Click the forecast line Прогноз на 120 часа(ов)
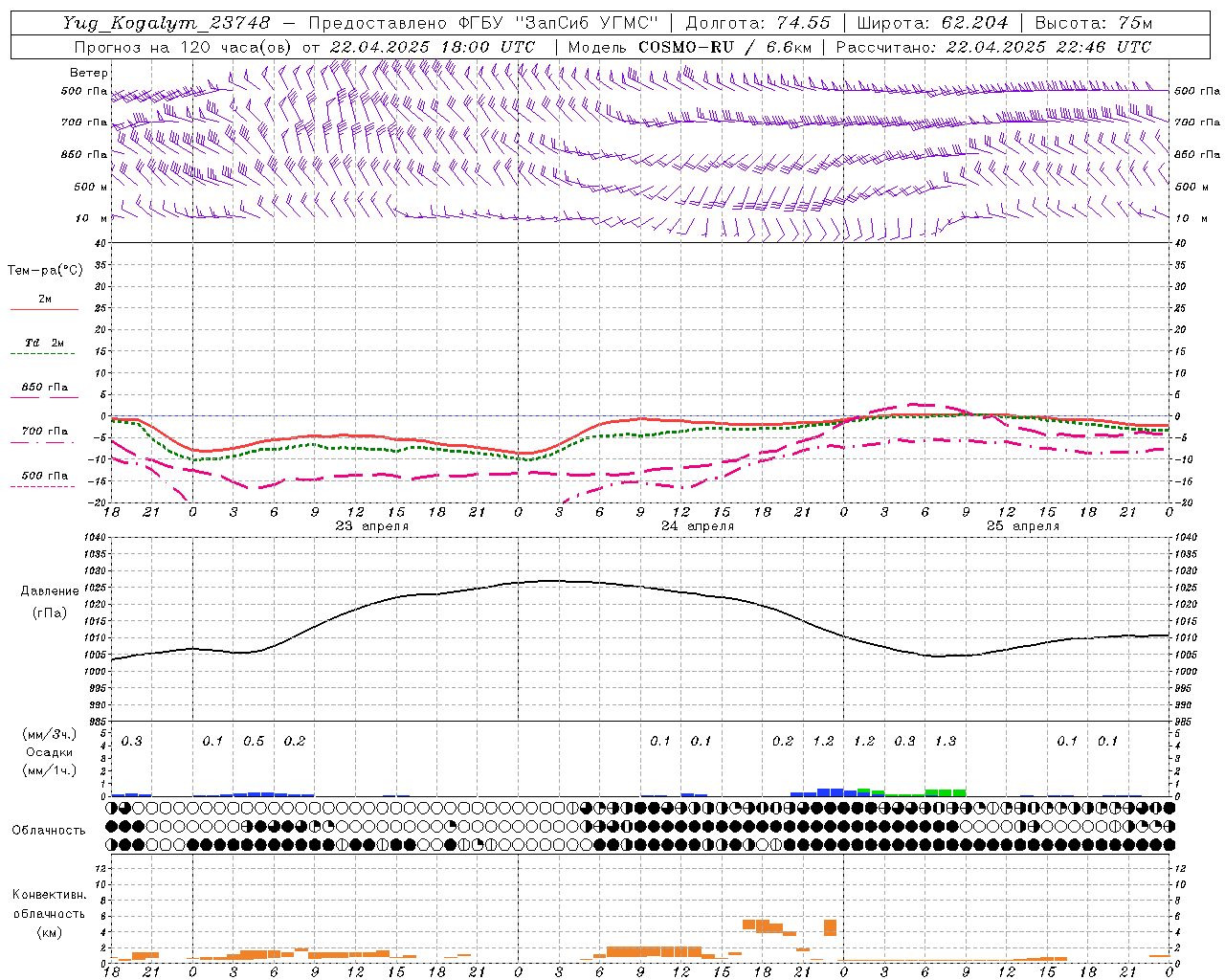Screen dimensions: 1225x980 (x=185, y=47)
